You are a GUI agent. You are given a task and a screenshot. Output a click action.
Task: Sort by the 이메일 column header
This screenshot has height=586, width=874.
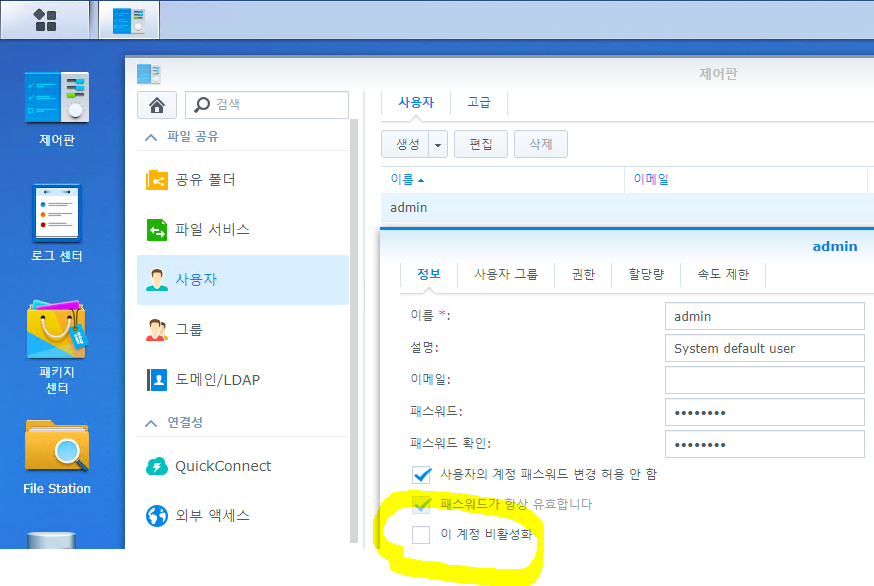coord(746,180)
